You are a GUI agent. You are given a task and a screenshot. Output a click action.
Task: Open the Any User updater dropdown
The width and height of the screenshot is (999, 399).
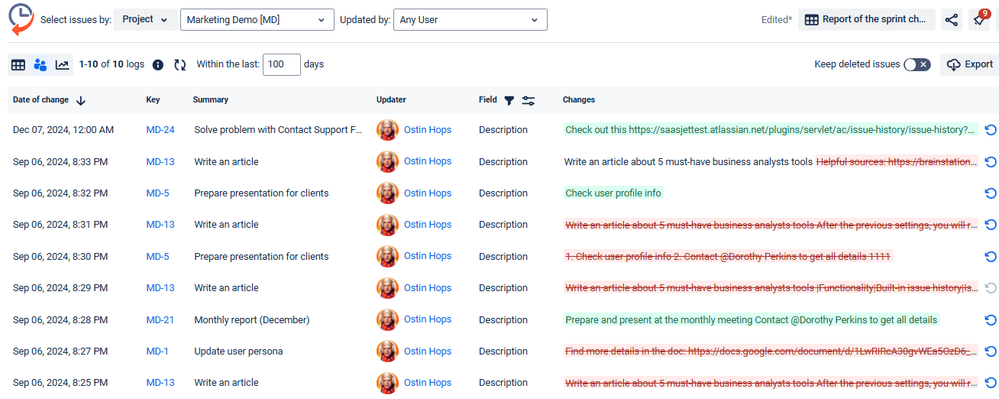click(470, 20)
